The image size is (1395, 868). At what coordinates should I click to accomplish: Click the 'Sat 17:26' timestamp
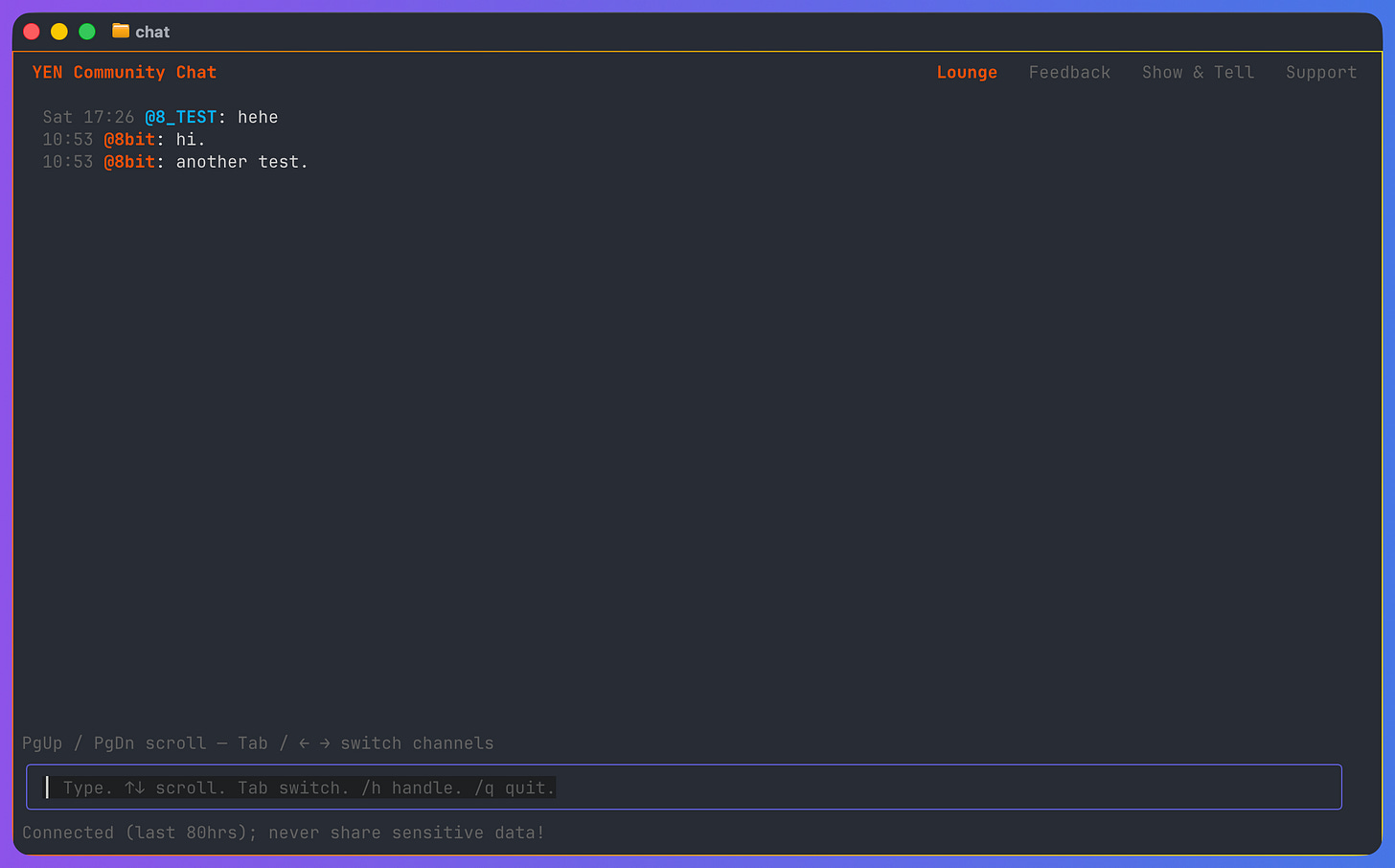(x=88, y=117)
